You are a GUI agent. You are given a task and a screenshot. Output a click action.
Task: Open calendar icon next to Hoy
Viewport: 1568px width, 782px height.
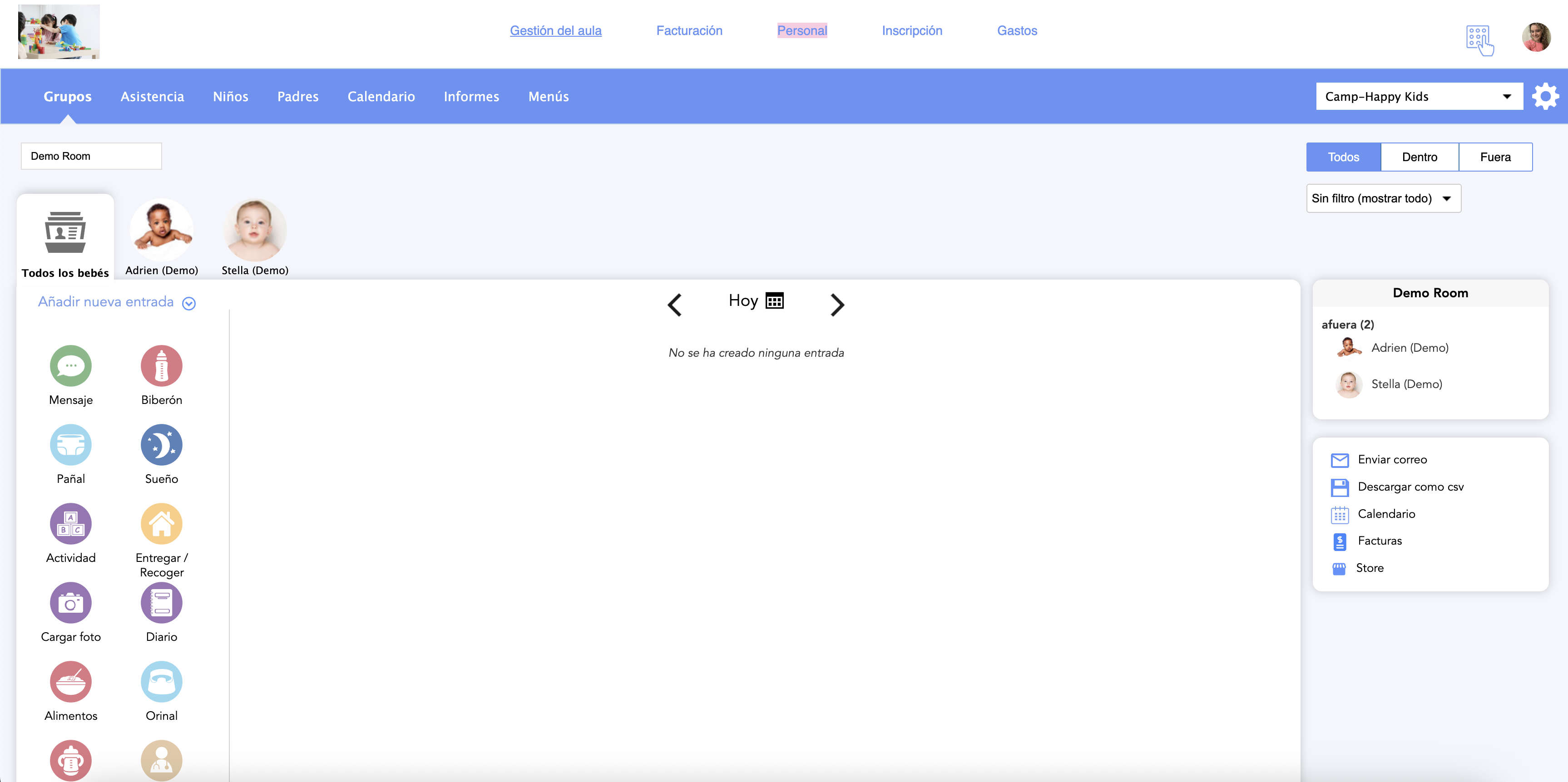pos(774,301)
